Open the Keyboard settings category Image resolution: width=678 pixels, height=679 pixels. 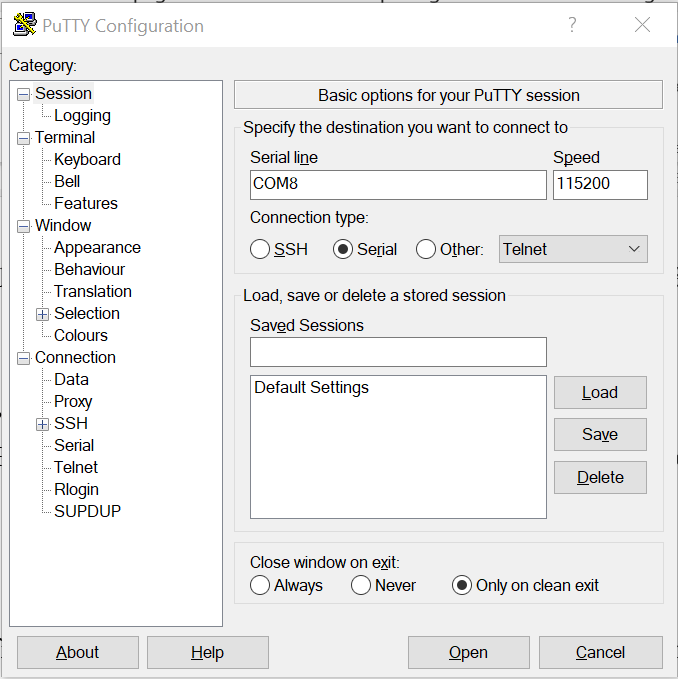(87, 160)
